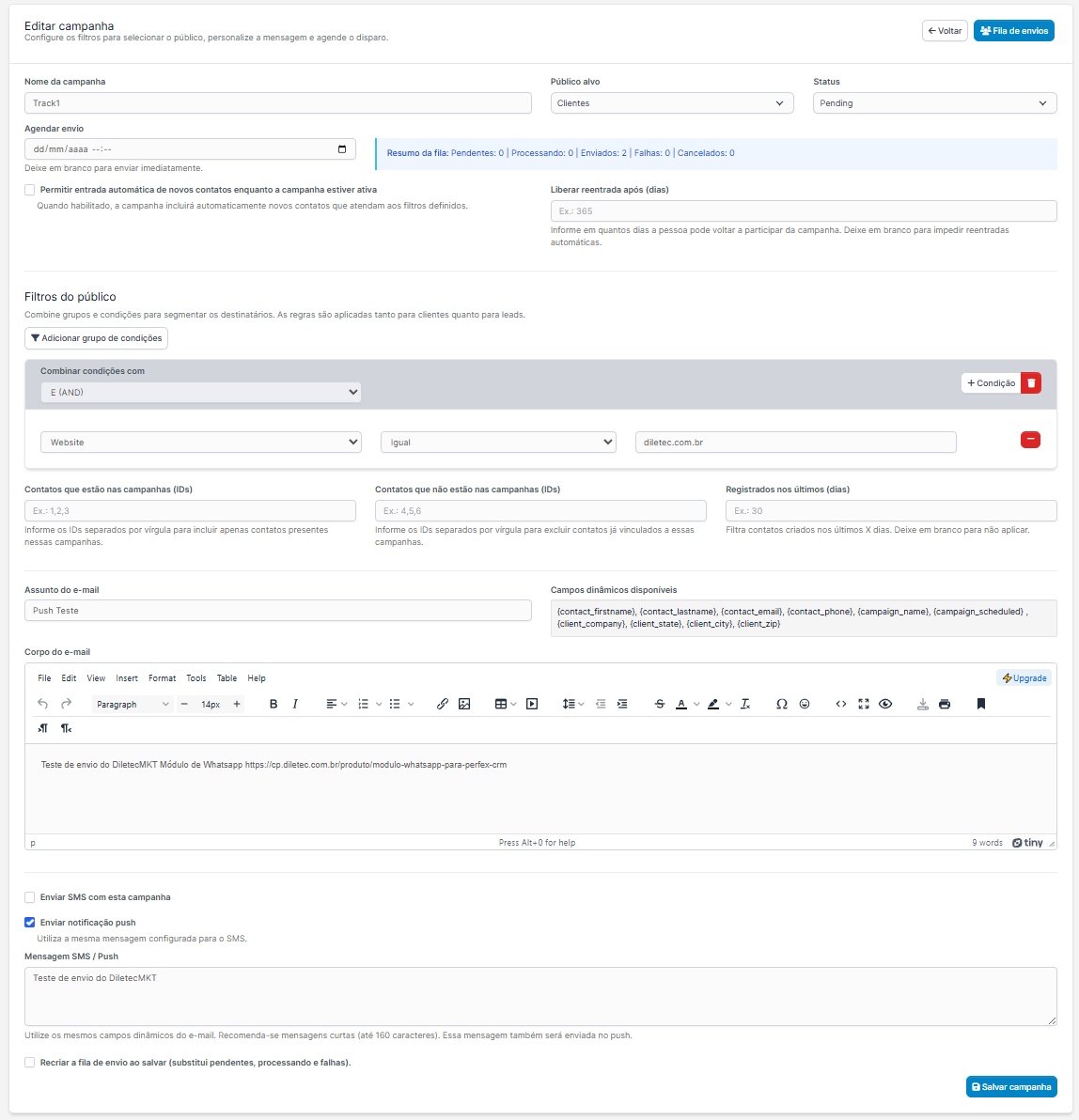
Task: Open the E (AND) combine conditions dropdown
Action: click(x=201, y=393)
